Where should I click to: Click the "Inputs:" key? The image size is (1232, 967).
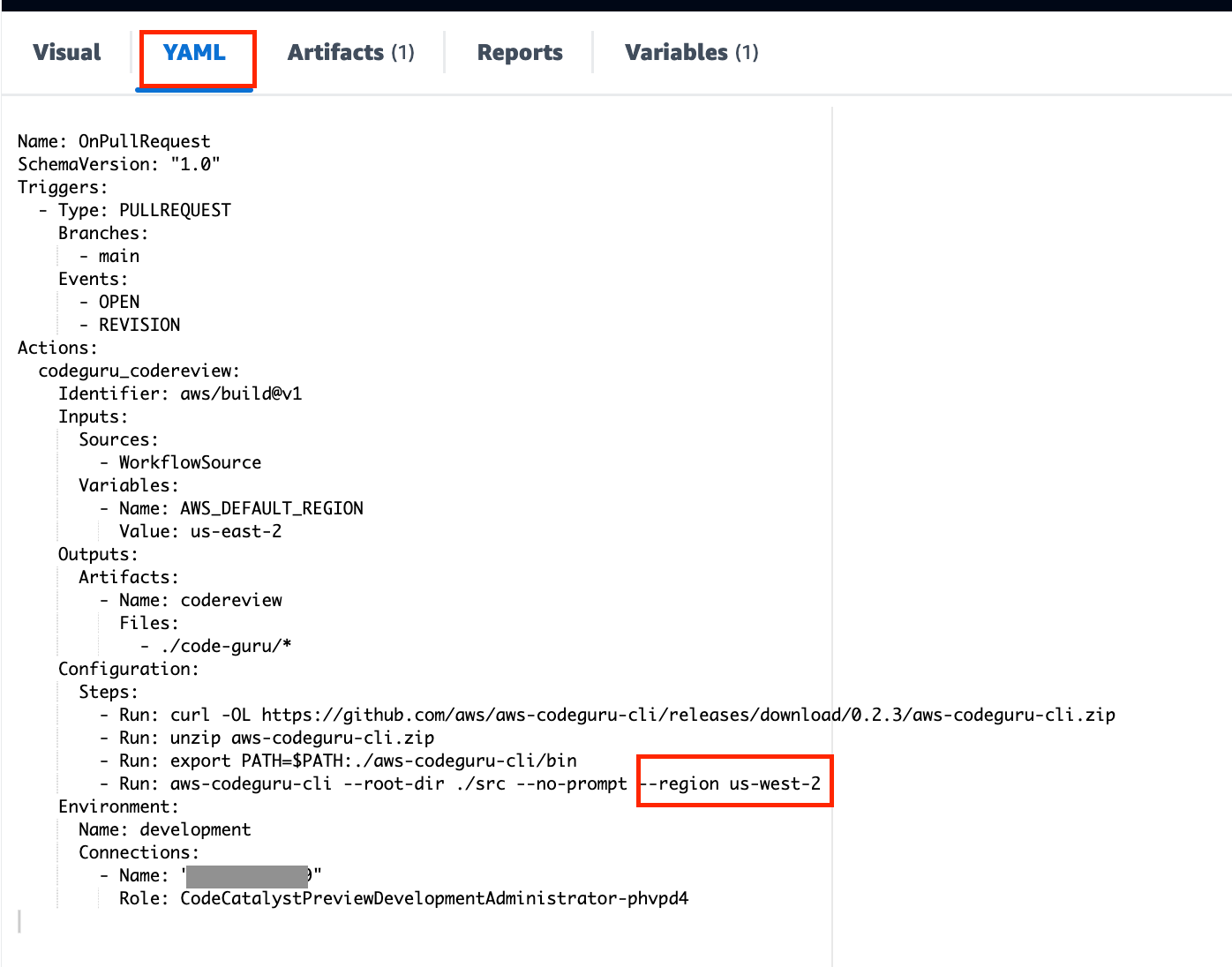pyautogui.click(x=93, y=416)
